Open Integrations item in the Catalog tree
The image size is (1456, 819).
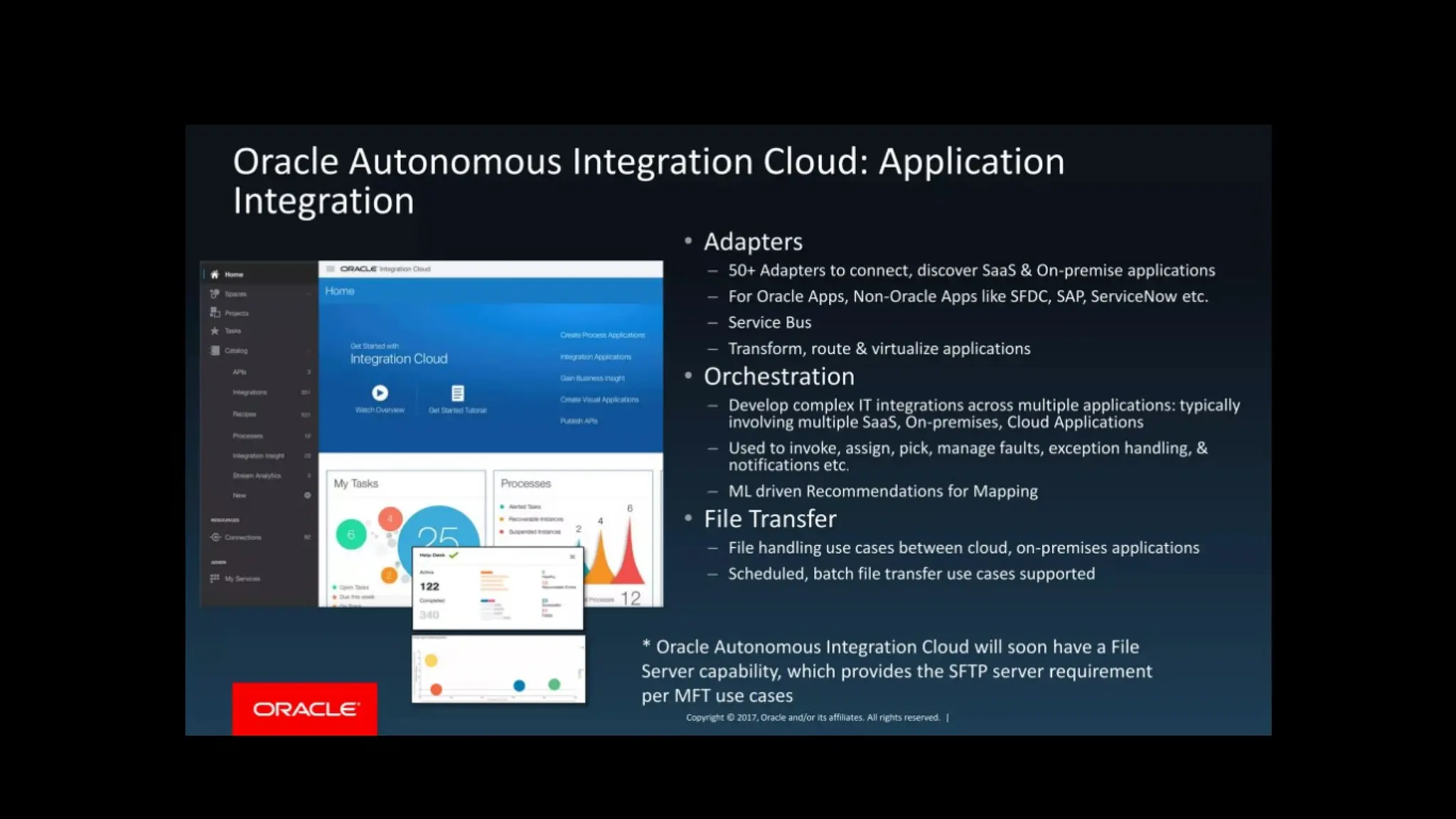point(250,392)
